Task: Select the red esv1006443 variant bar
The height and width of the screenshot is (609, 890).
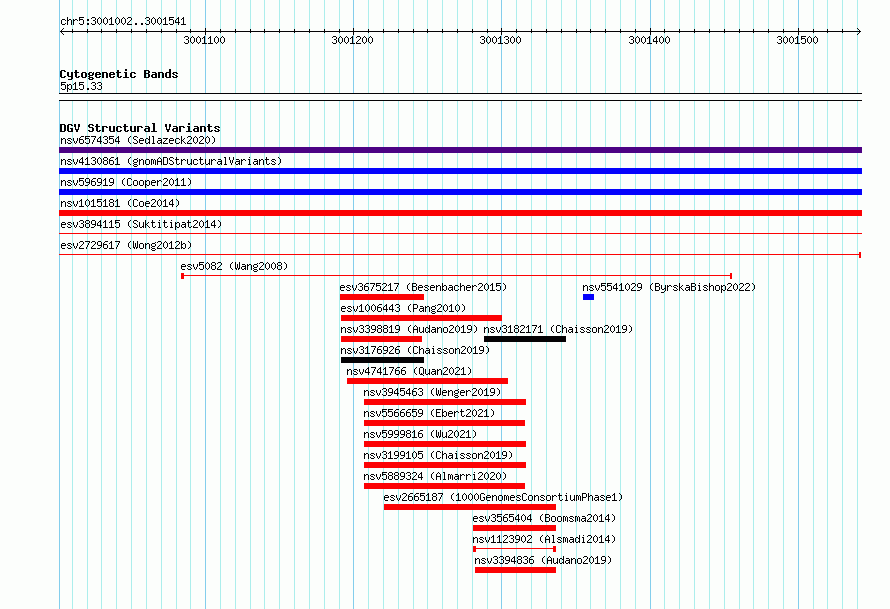Action: click(x=421, y=318)
